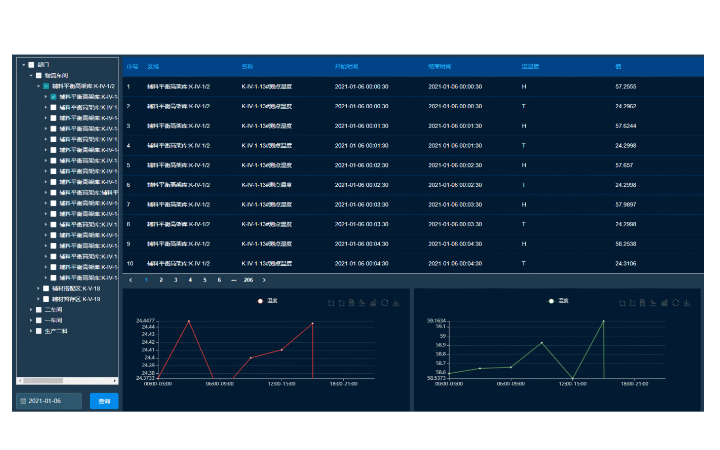Expand the checked first child under K-IV-1/2

46,97
